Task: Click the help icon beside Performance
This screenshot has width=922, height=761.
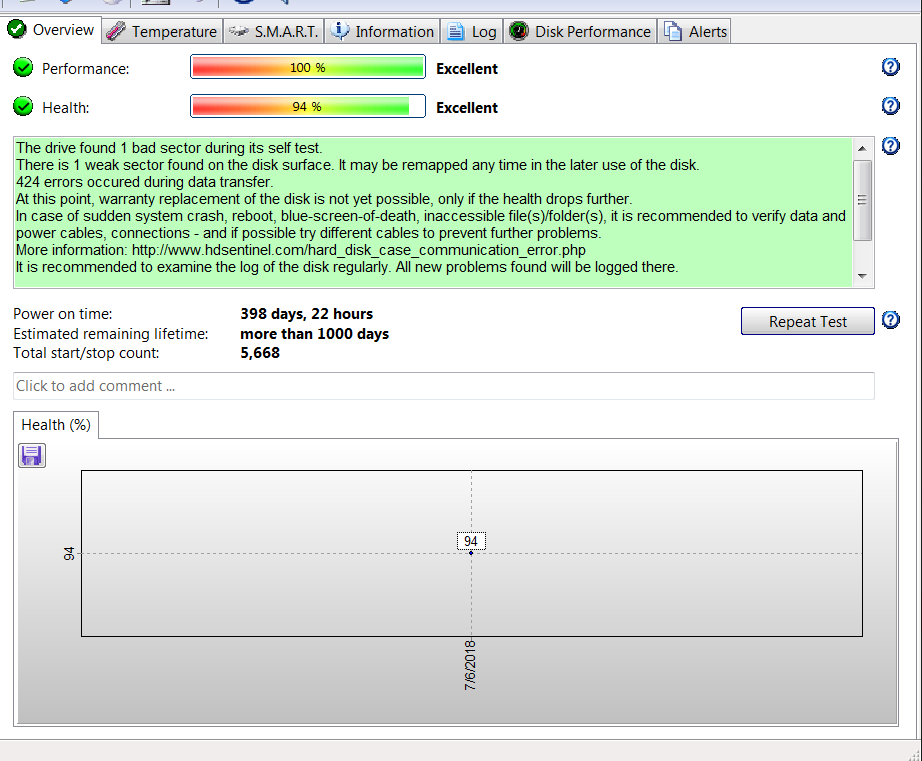Action: click(x=890, y=67)
